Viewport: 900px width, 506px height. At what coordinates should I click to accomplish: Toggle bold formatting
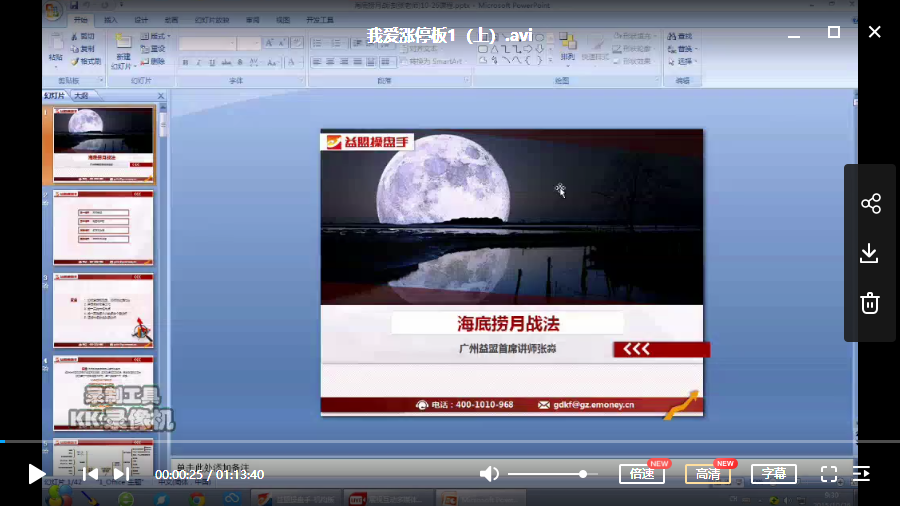tap(185, 62)
